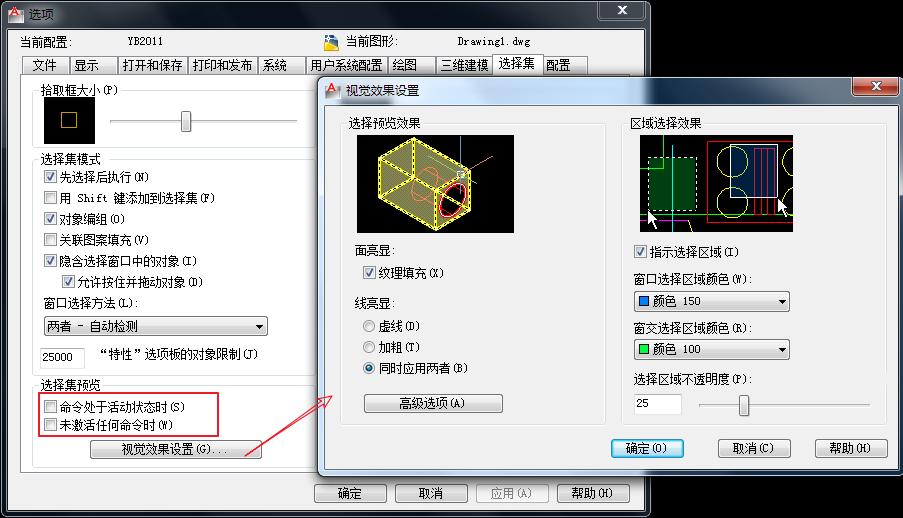Toggle 指示选择区域(I) checkbox

[640, 252]
